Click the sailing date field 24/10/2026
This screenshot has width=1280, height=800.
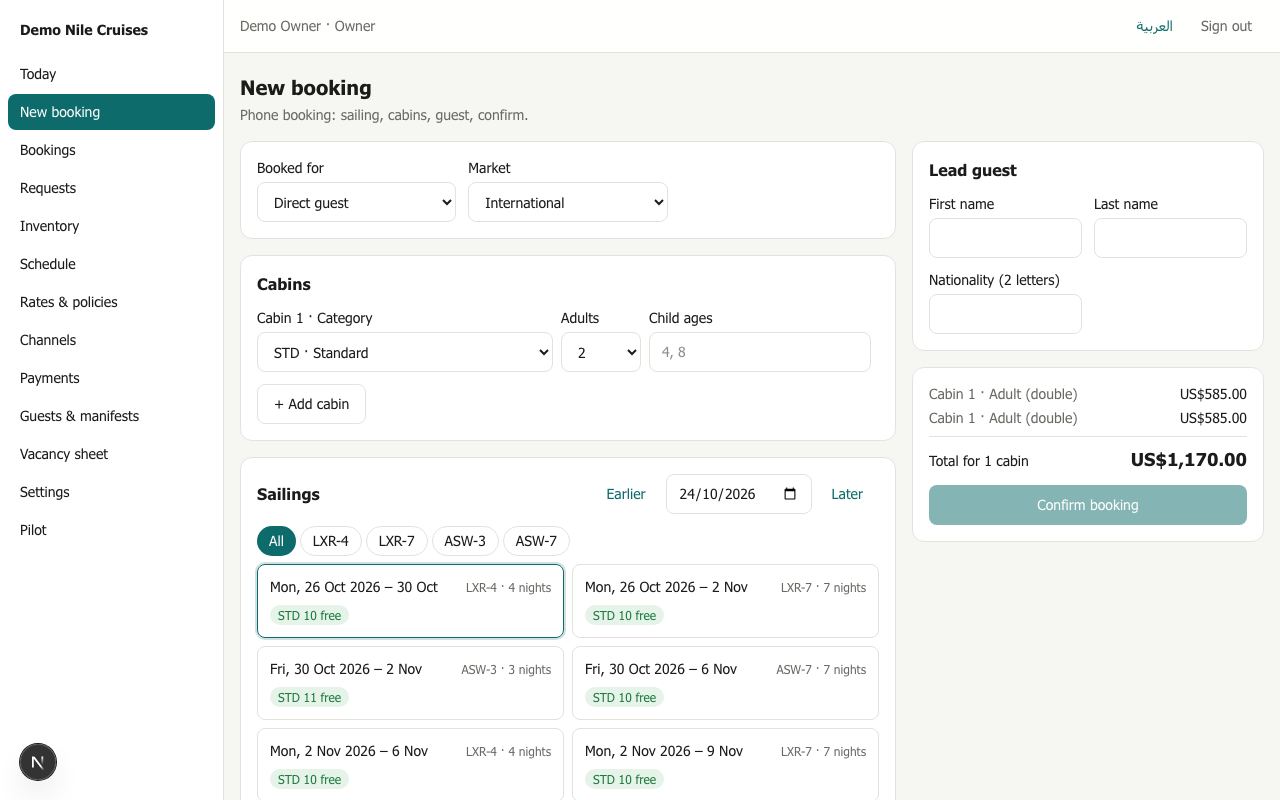click(739, 494)
